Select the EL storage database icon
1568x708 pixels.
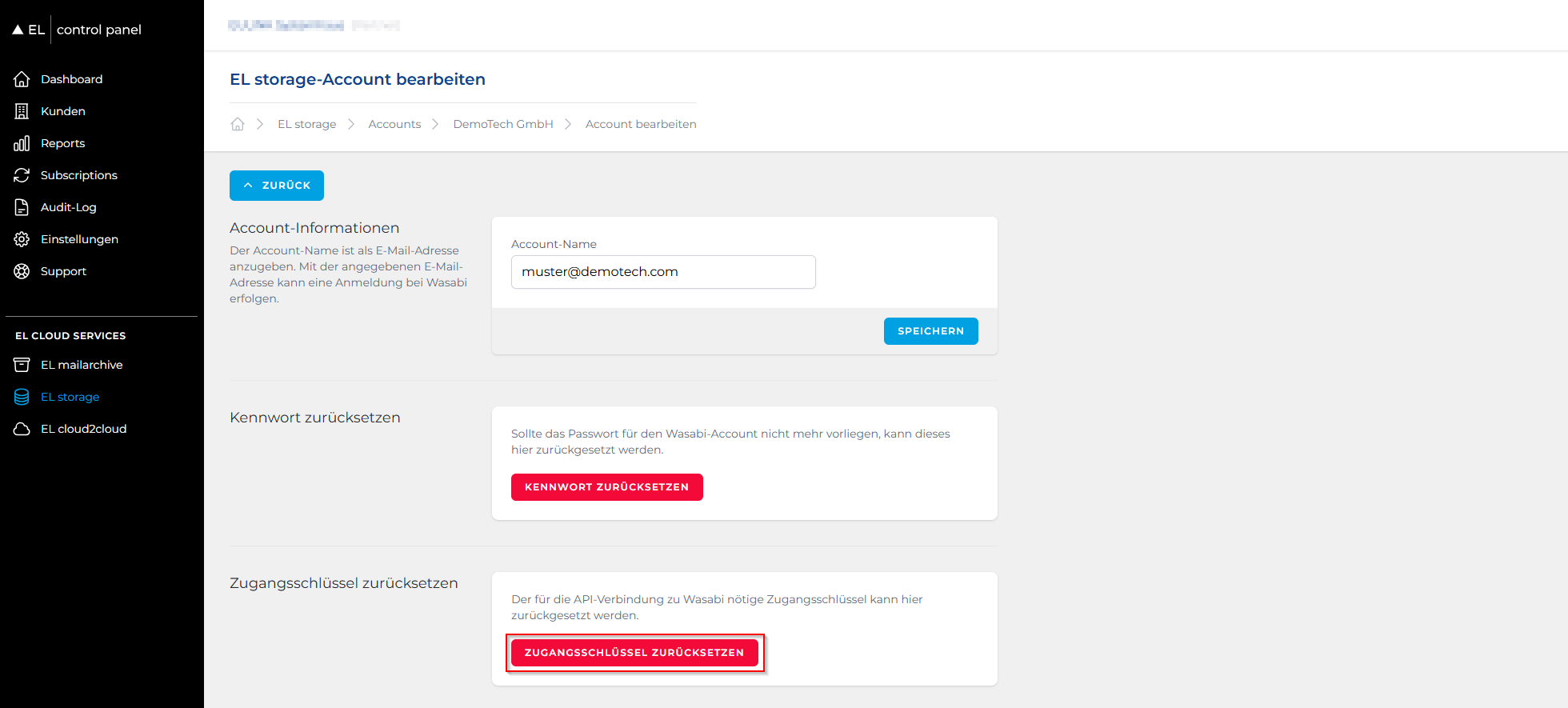22,397
